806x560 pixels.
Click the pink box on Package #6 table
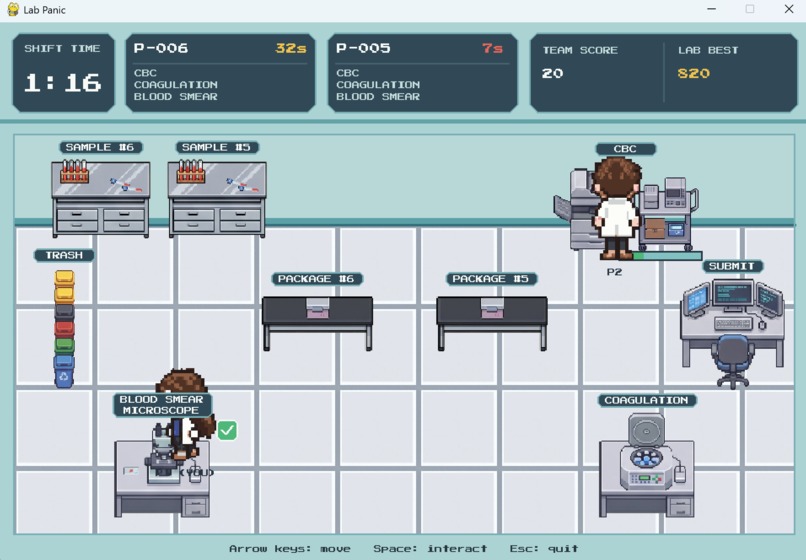click(x=317, y=308)
